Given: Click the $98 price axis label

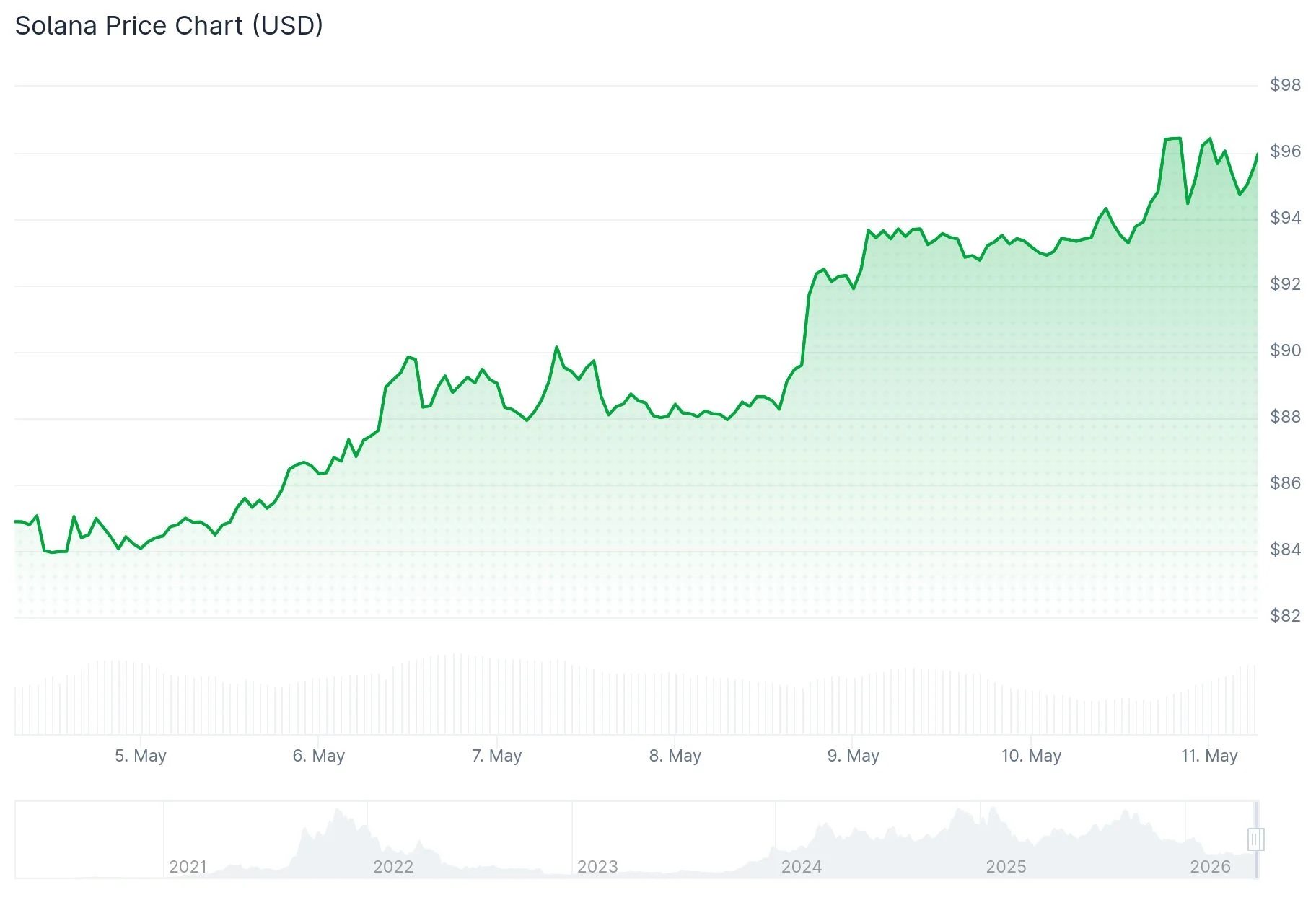Looking at the screenshot, I should pos(1286,85).
